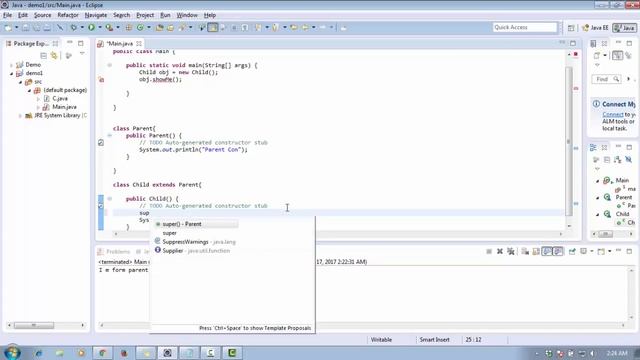Expand the C.java tree node
Viewport: 640px width, 360px height.
[x=38, y=99]
